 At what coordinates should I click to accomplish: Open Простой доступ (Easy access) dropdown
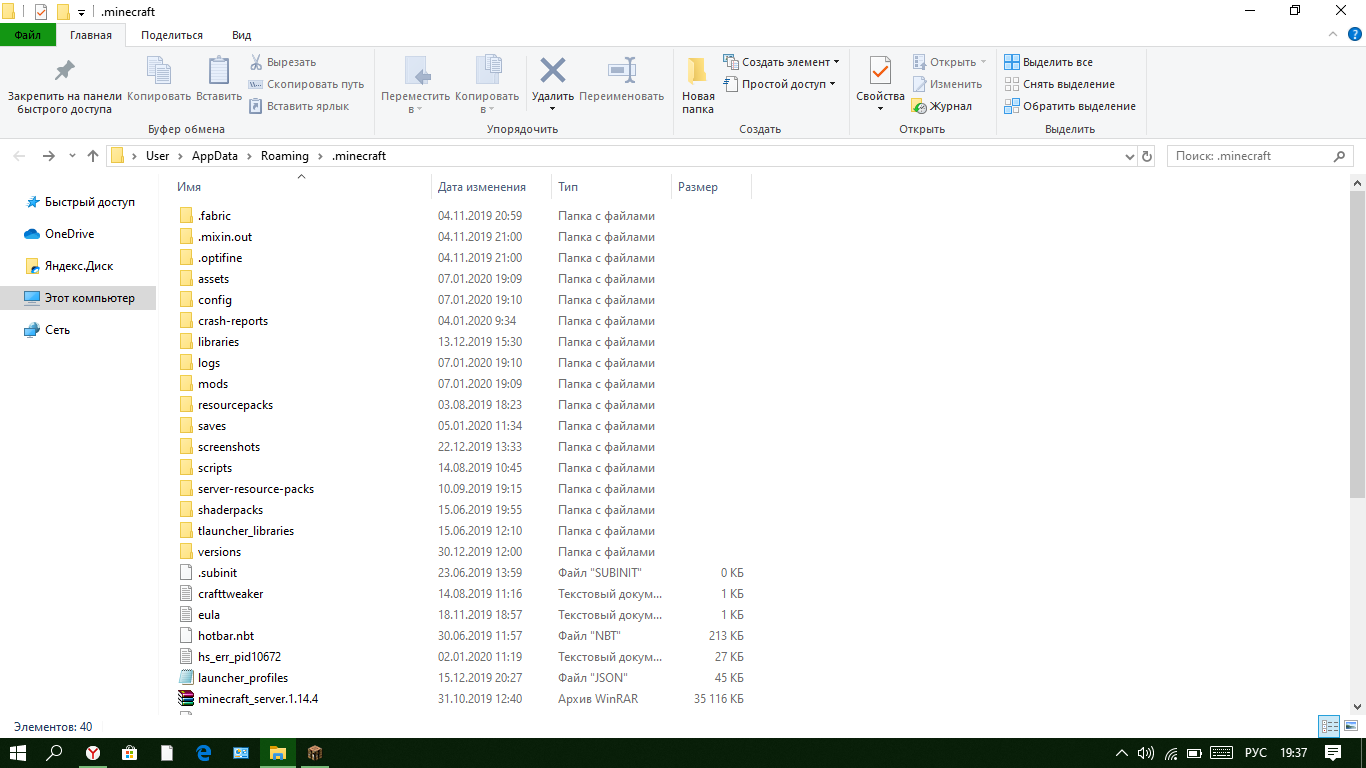pyautogui.click(x=780, y=84)
